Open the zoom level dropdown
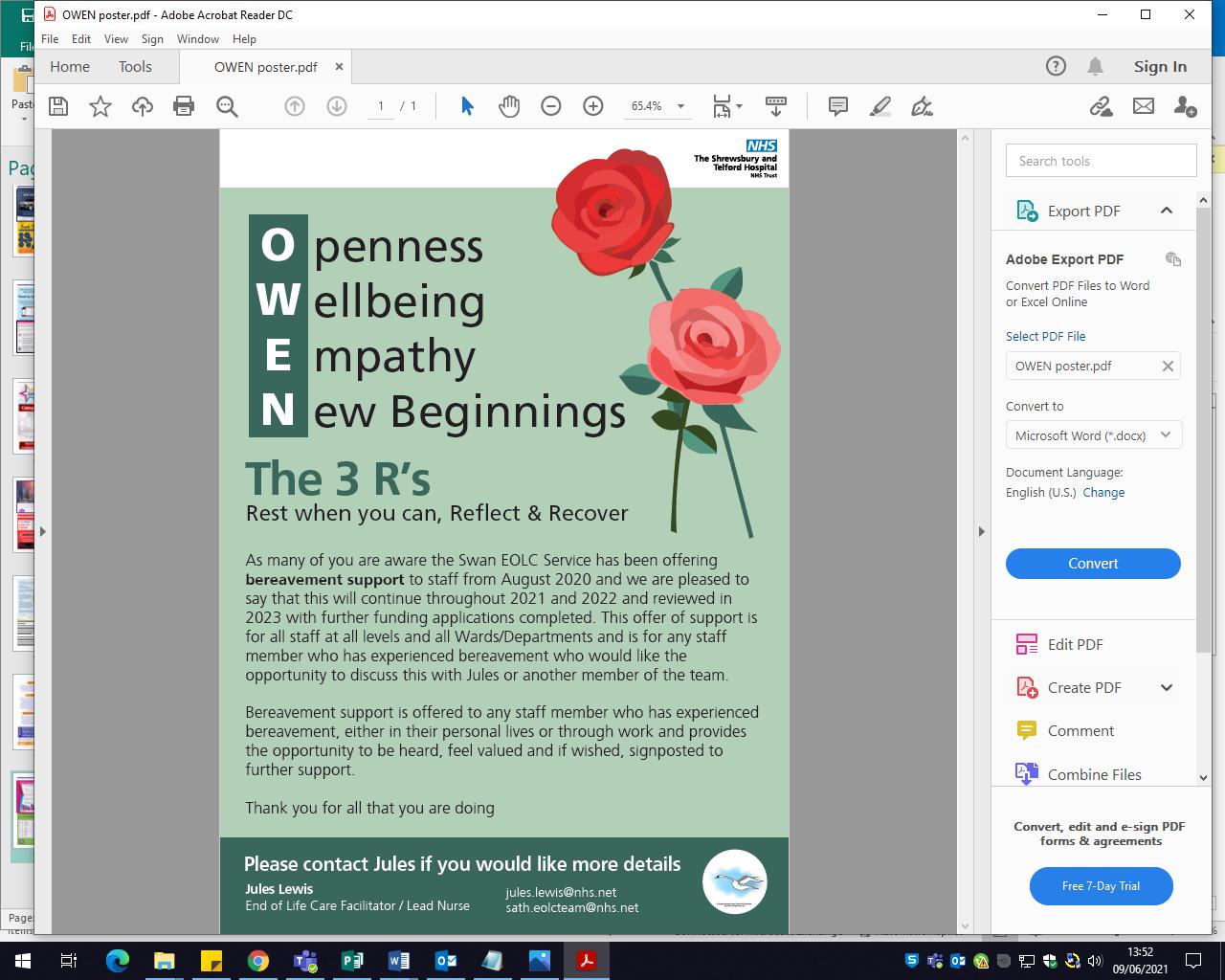The width and height of the screenshot is (1225, 980). pyautogui.click(x=680, y=106)
